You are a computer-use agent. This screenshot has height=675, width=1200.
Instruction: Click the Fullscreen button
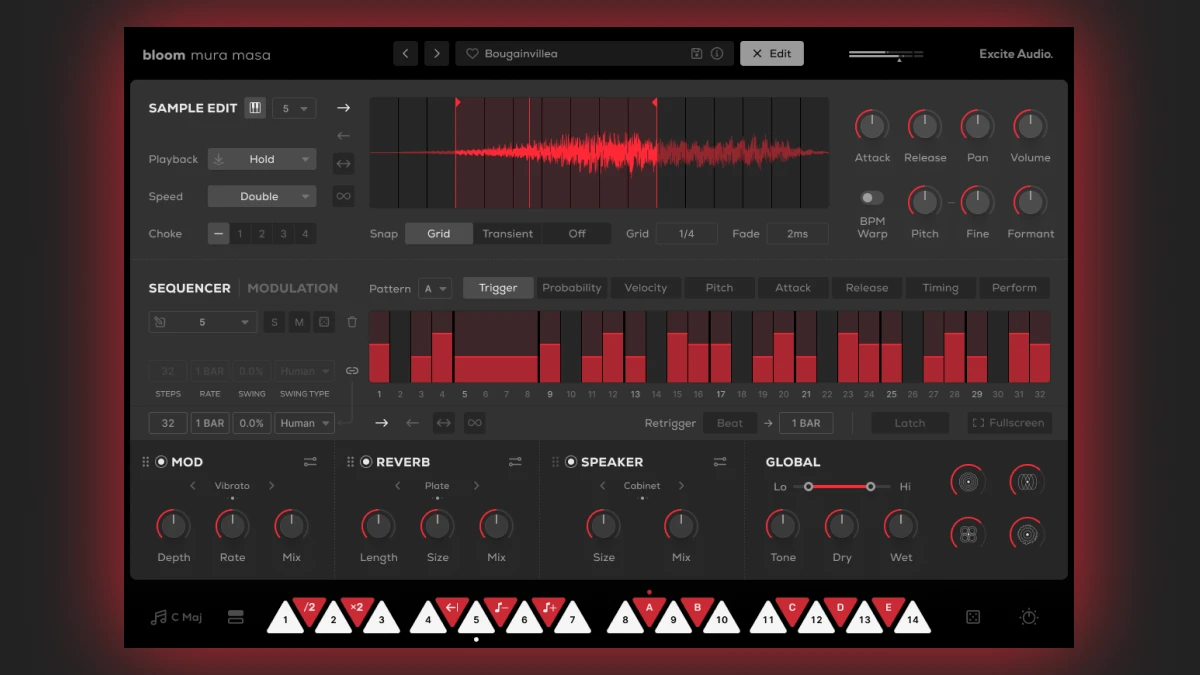[x=1008, y=423]
